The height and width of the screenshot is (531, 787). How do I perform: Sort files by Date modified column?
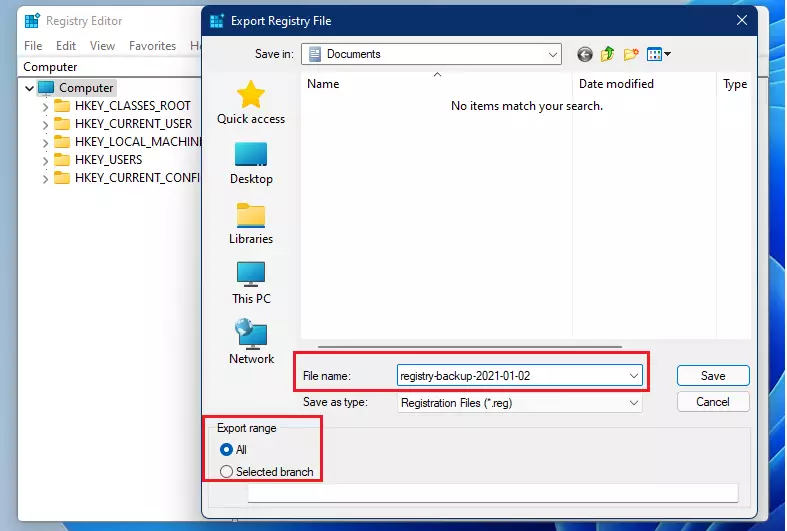click(644, 84)
